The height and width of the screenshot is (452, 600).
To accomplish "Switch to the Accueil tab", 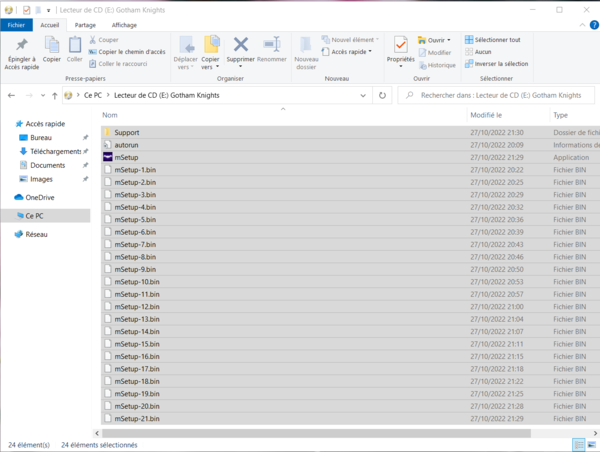I will click(x=50, y=25).
